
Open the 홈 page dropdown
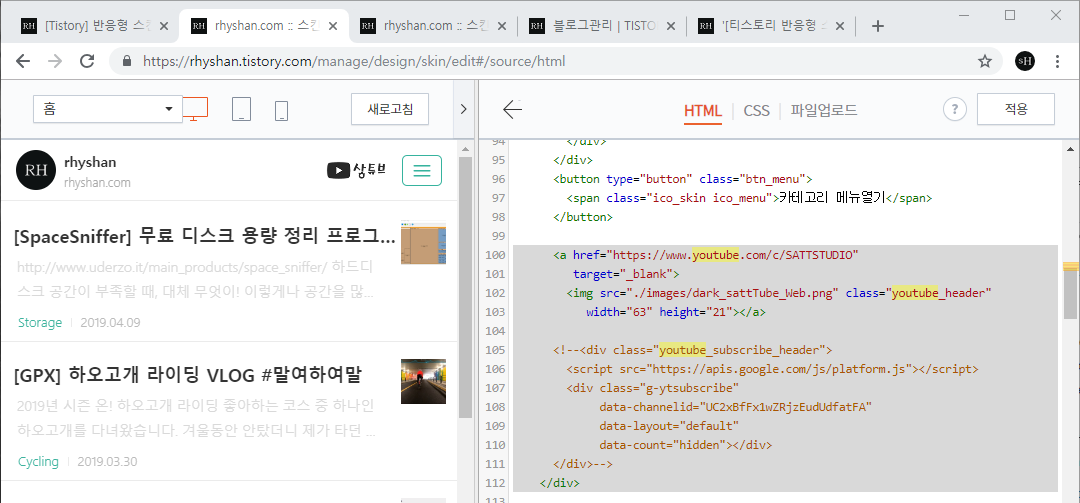(107, 109)
